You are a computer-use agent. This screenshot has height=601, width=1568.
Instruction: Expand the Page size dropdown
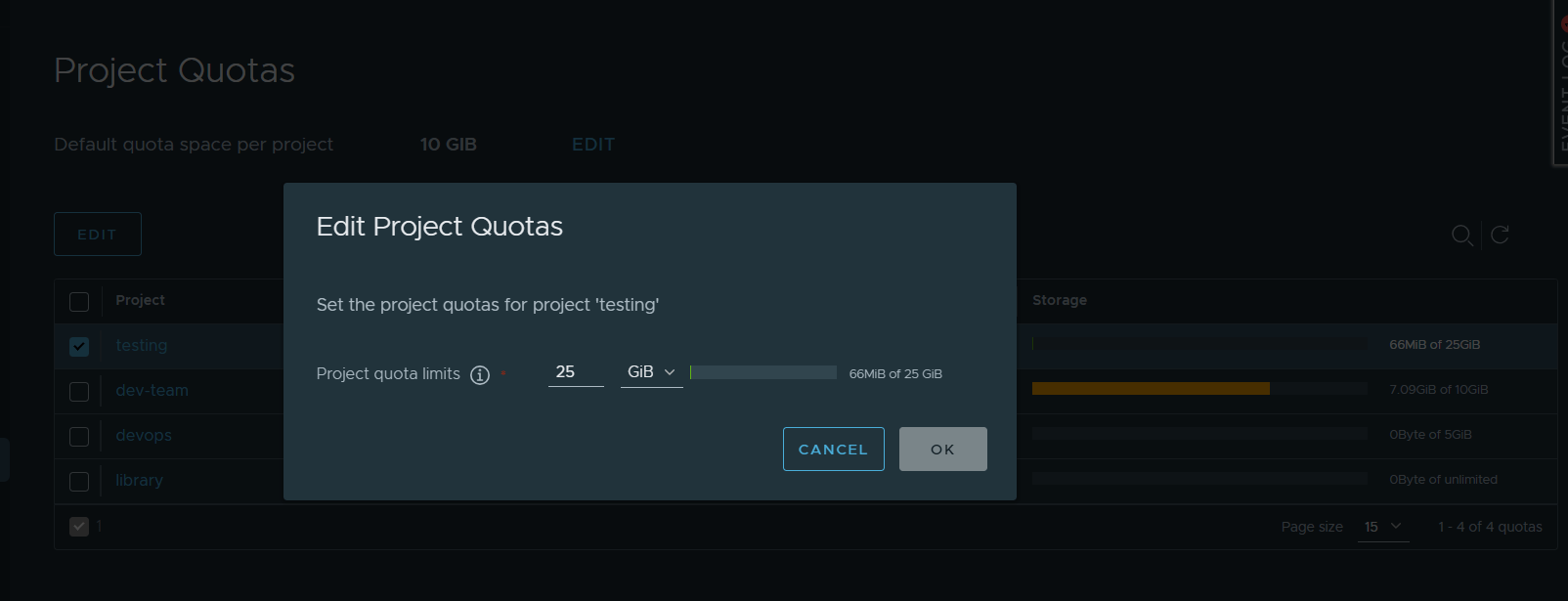click(x=1382, y=527)
